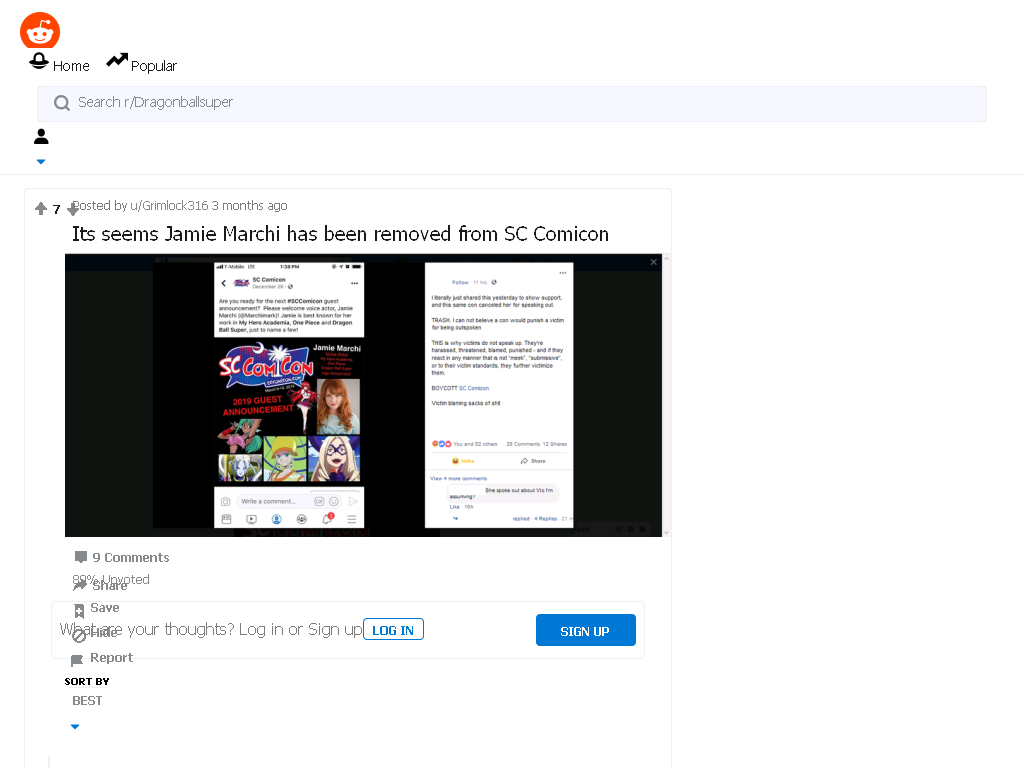The image size is (1024, 768).
Task: Save the post
Action: (104, 607)
